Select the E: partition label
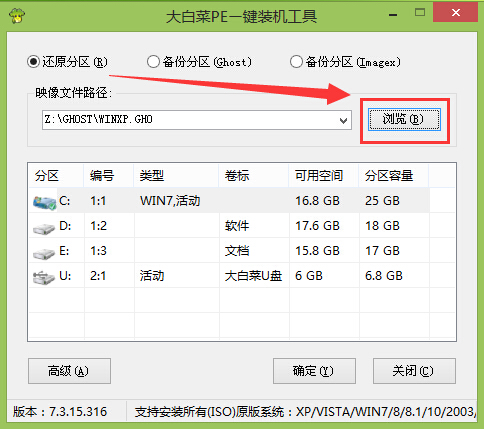The width and height of the screenshot is (484, 429). (x=64, y=251)
